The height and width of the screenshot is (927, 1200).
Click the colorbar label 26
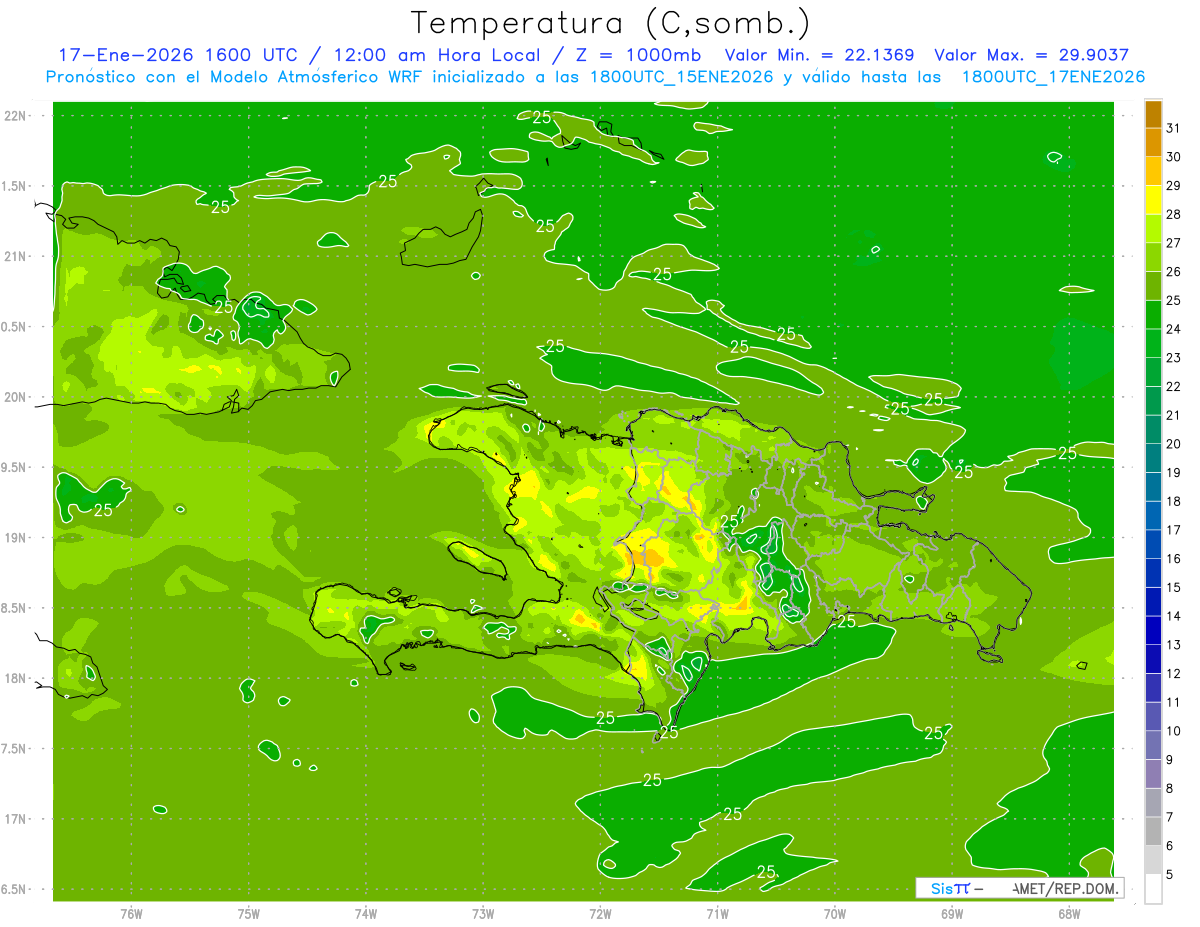(1174, 271)
